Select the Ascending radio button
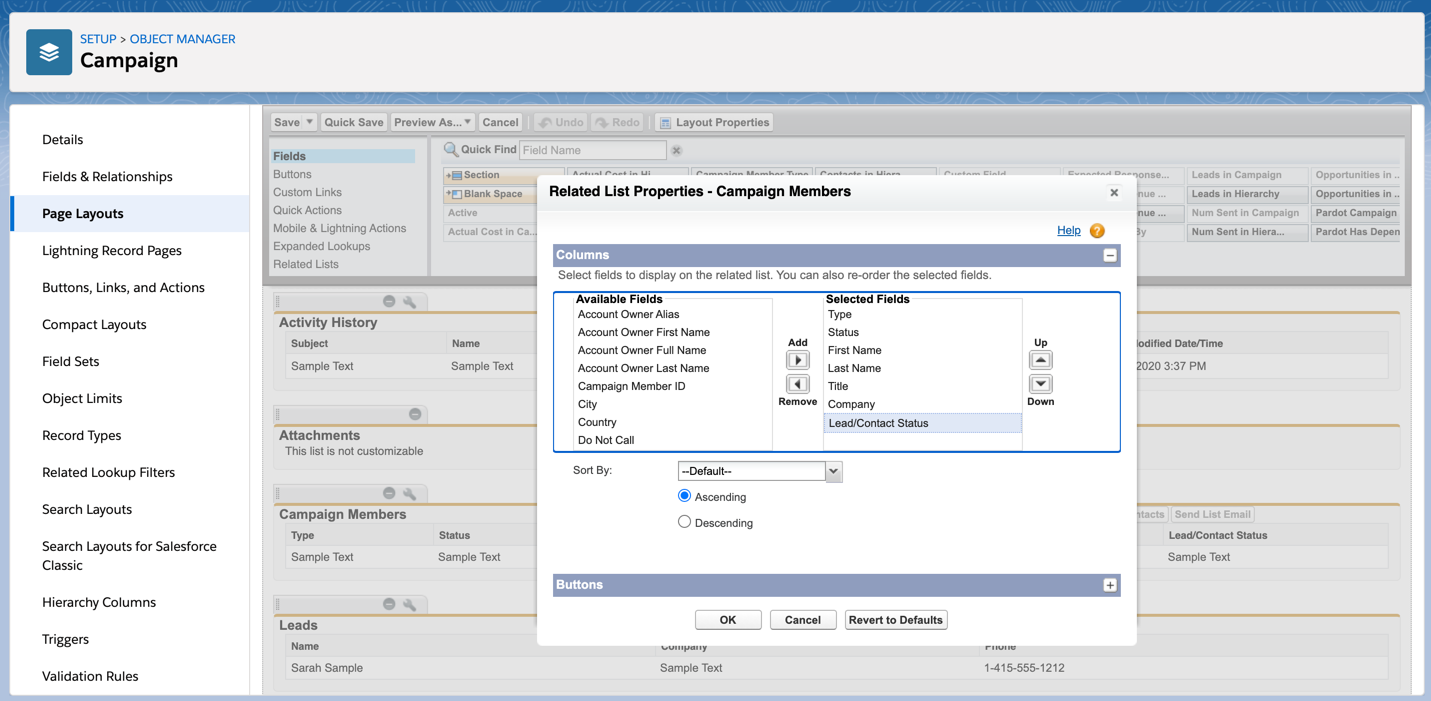 pyautogui.click(x=684, y=496)
